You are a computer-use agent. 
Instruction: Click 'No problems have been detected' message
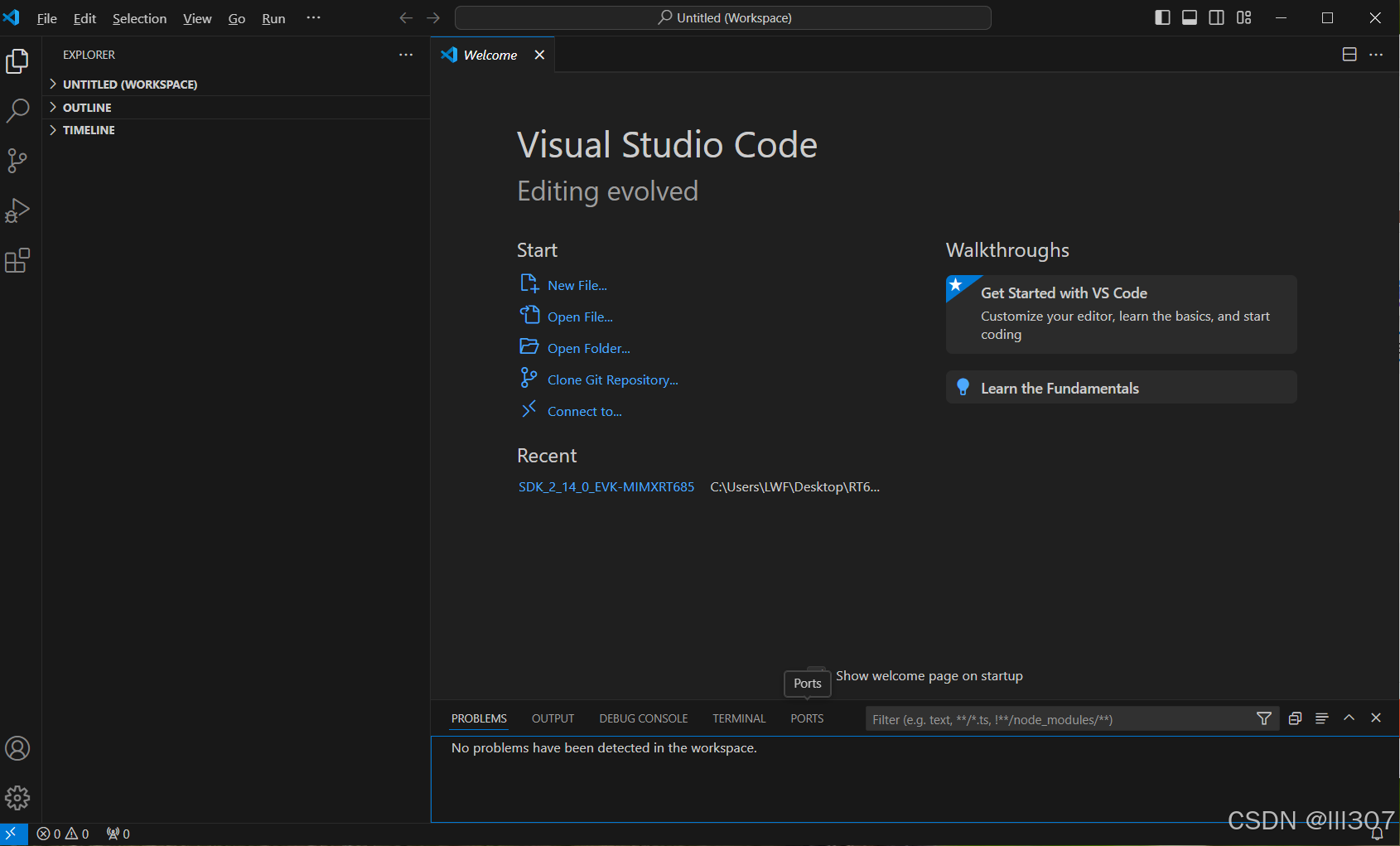[604, 747]
